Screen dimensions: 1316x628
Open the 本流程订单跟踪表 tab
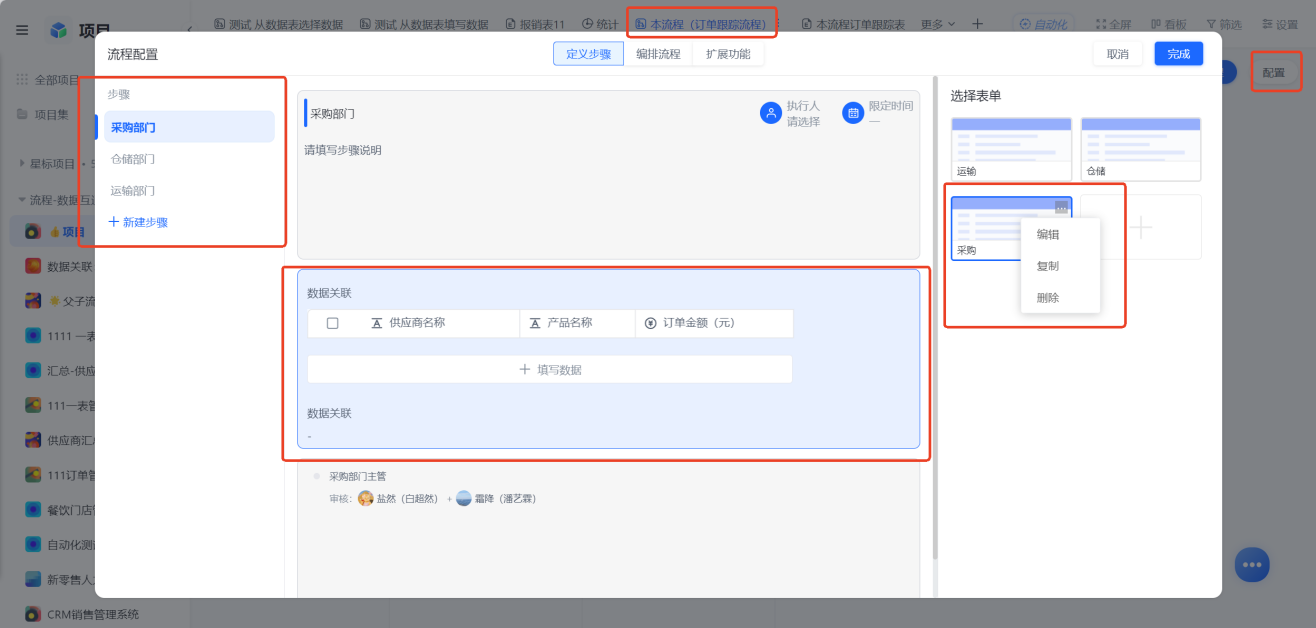(x=852, y=23)
